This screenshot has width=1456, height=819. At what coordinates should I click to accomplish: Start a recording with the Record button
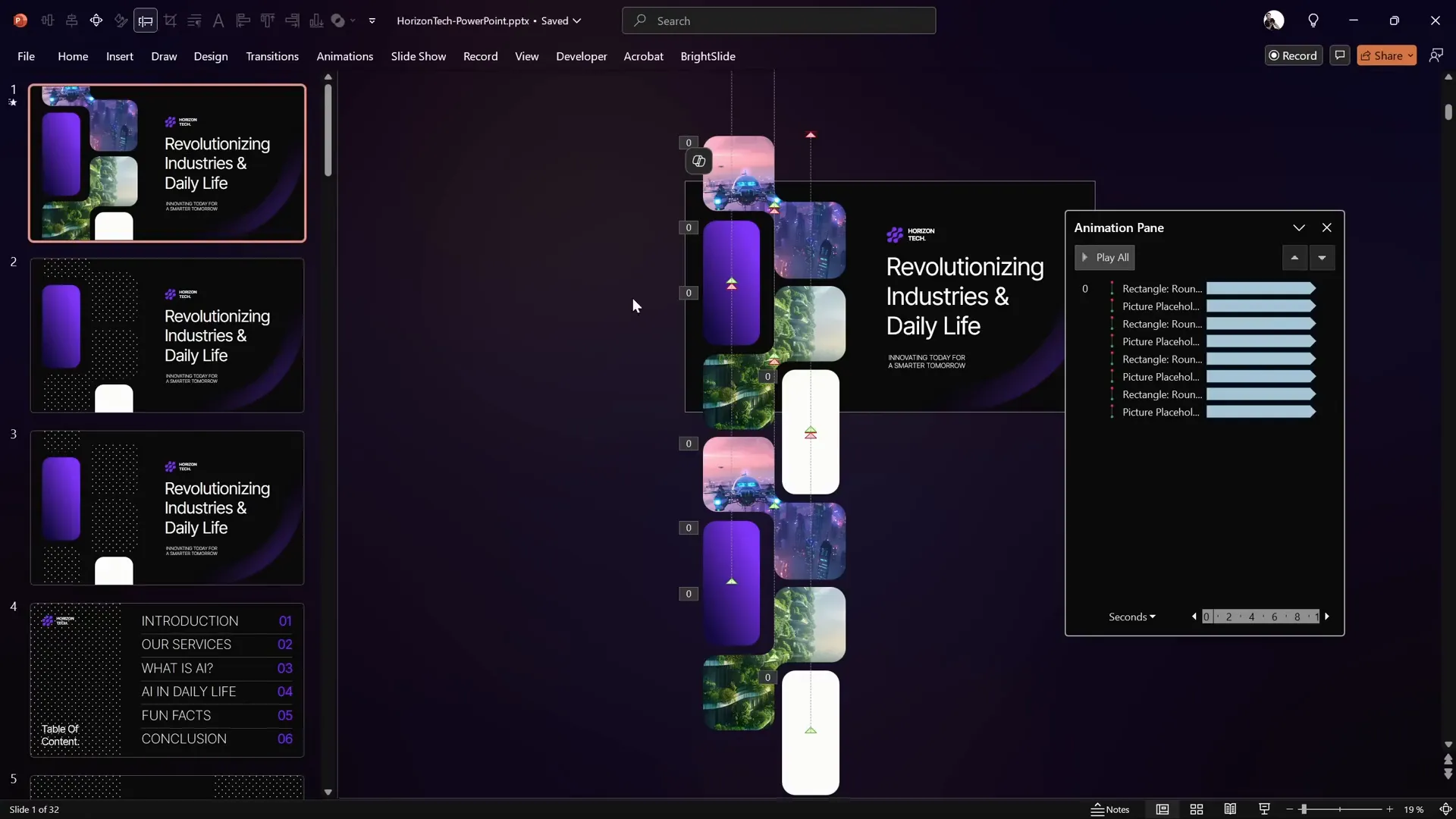coord(1294,55)
